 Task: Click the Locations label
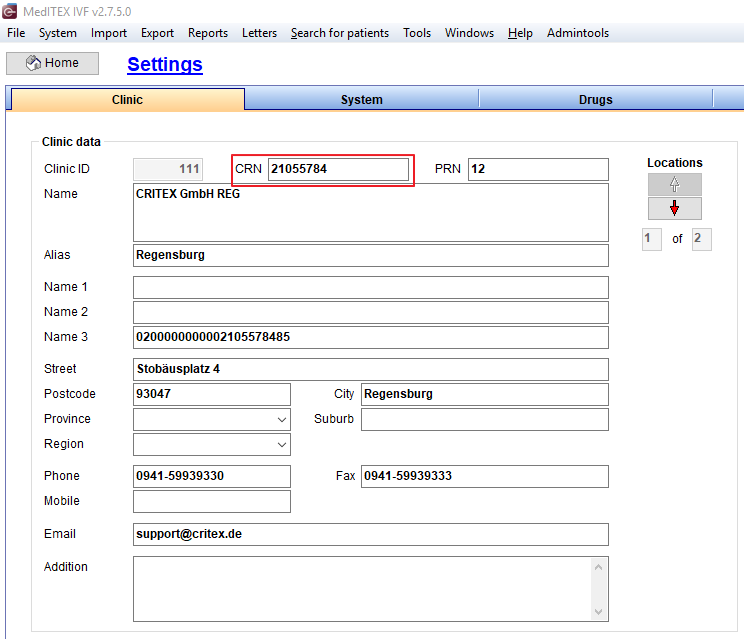(x=674, y=163)
